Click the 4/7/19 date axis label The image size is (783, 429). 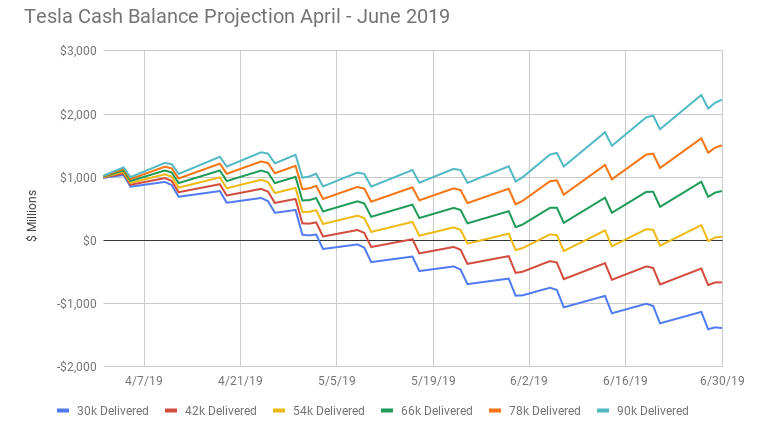point(145,381)
